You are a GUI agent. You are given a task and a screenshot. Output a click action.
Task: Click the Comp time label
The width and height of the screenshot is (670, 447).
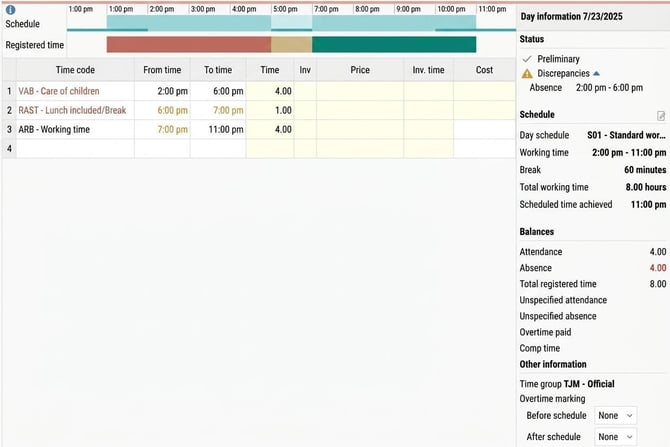coord(539,348)
